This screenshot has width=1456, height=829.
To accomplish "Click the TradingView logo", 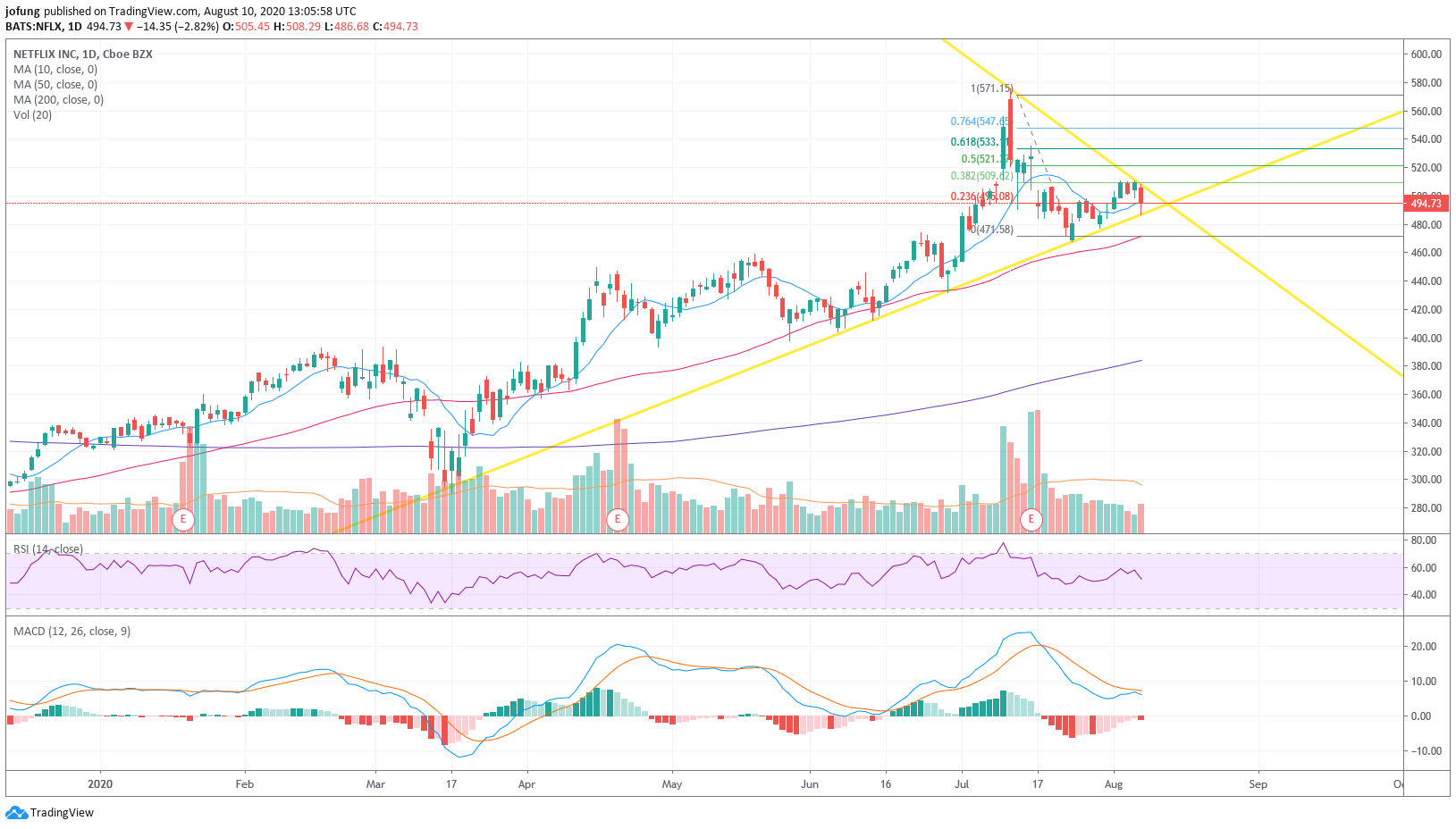I will point(50,813).
